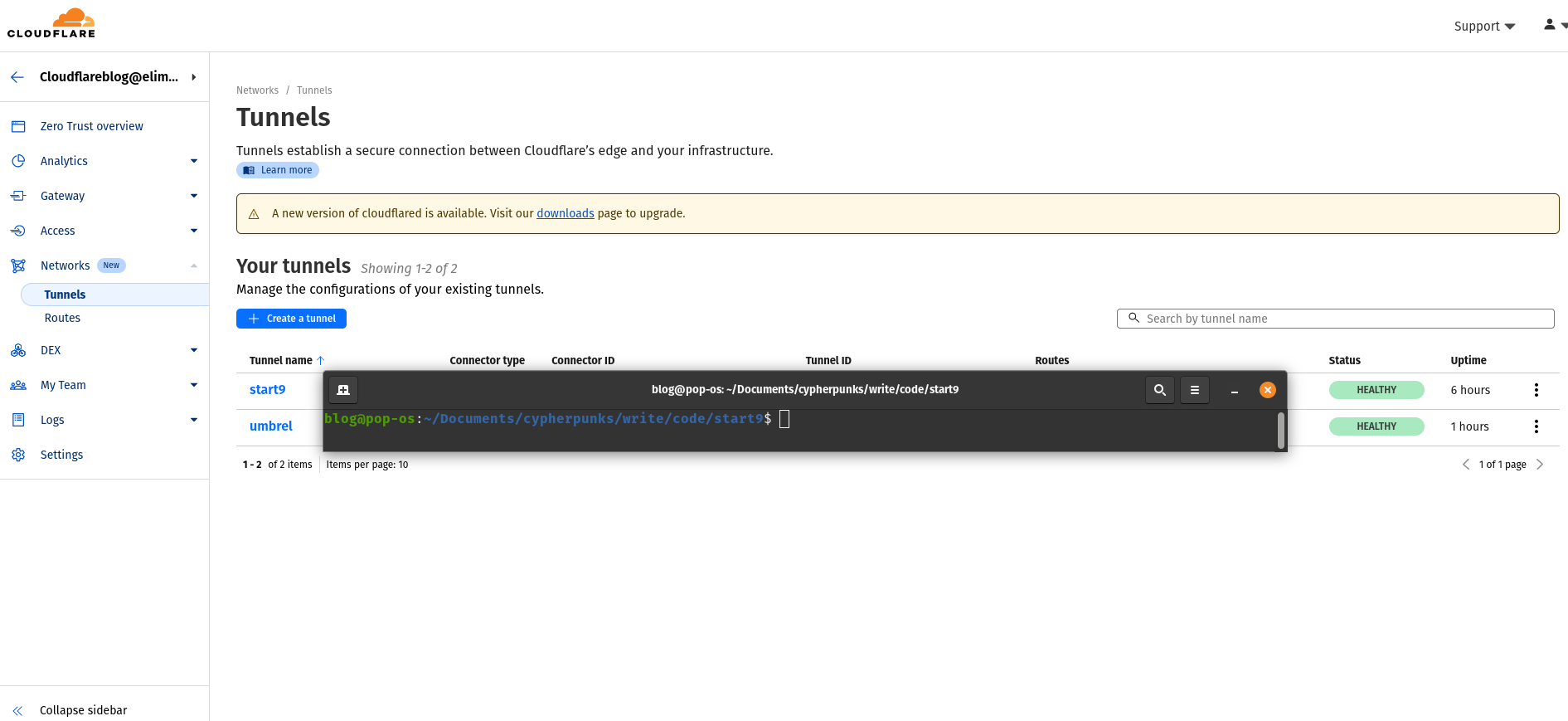
Task: Go to the previous page arrow
Action: (1466, 465)
